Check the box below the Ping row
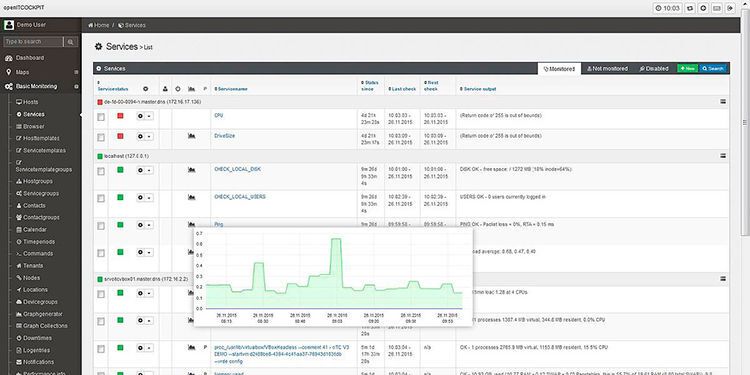The image size is (750, 375). (101, 253)
